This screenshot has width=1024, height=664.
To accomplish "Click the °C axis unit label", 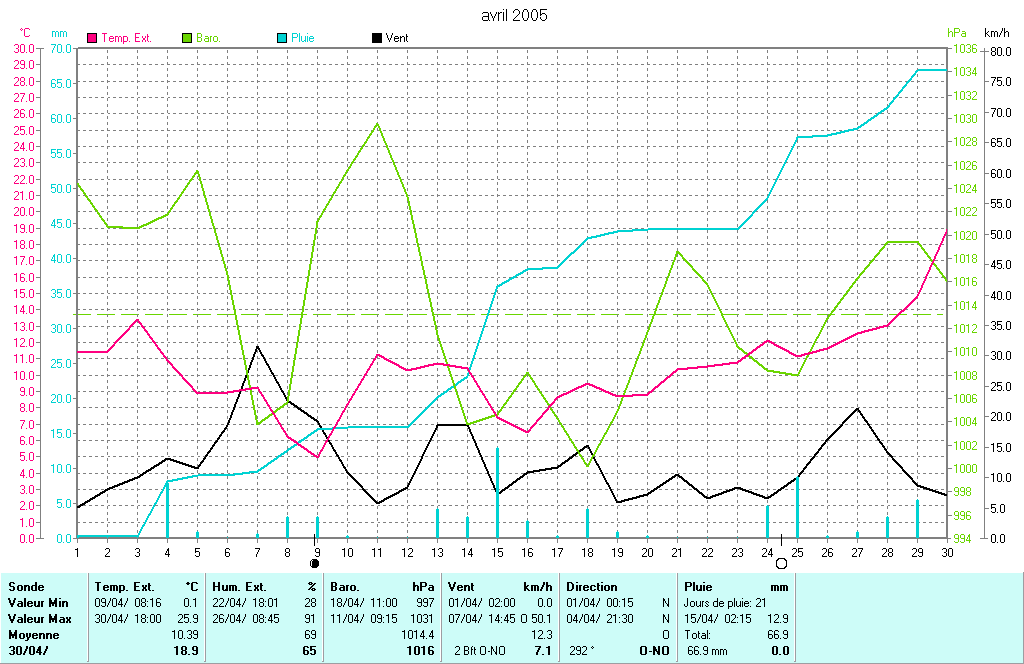I will point(26,33).
